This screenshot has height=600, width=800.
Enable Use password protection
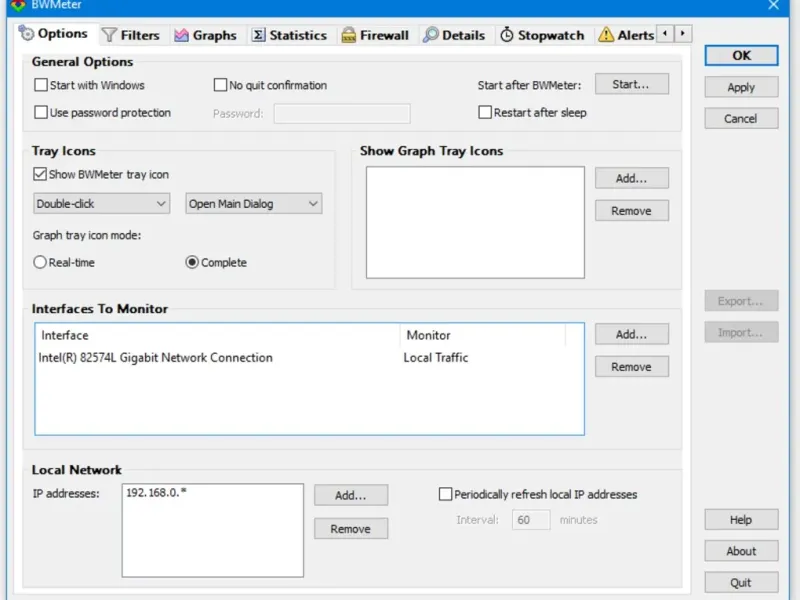(41, 112)
